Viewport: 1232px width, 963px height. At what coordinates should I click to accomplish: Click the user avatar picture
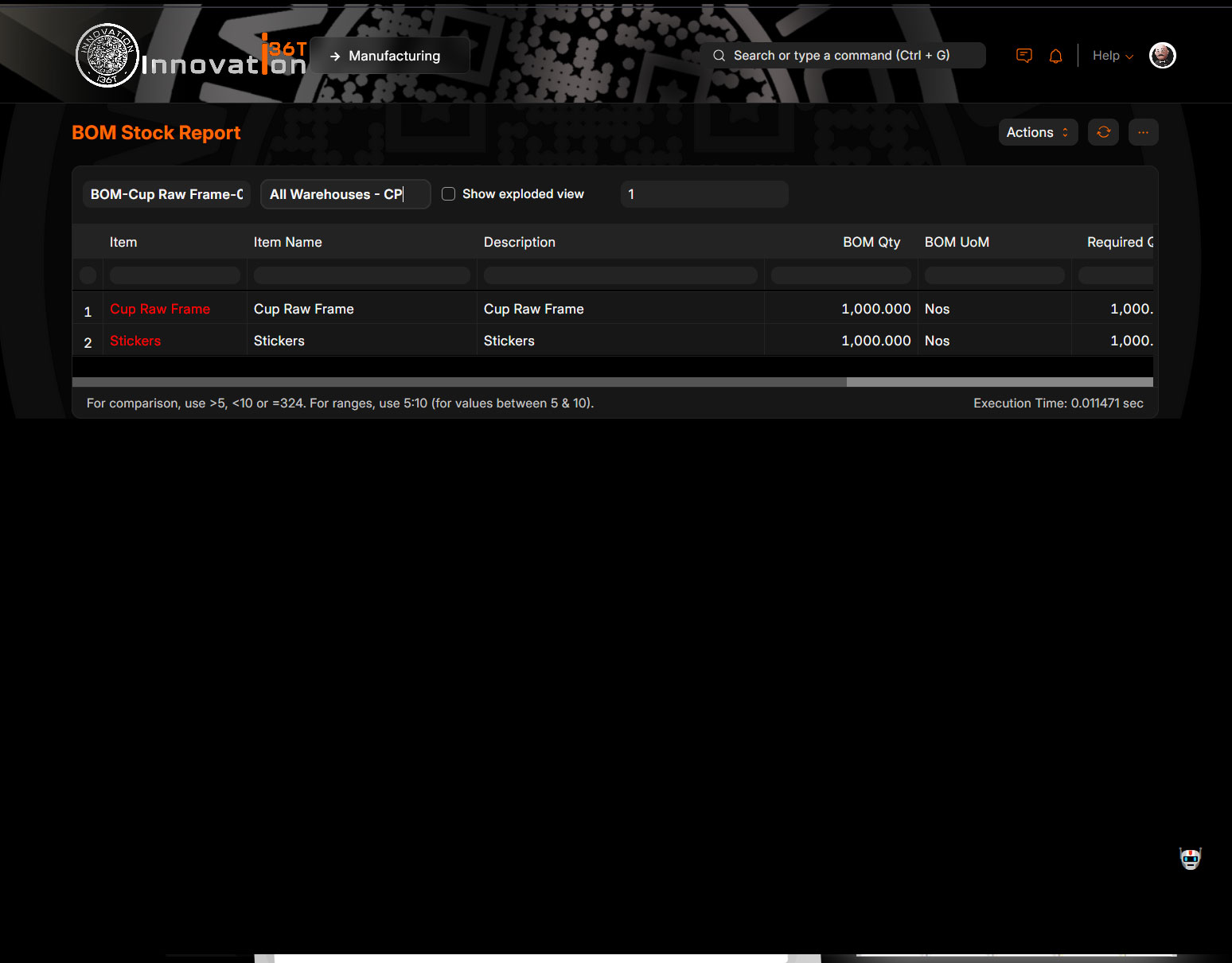(1162, 56)
